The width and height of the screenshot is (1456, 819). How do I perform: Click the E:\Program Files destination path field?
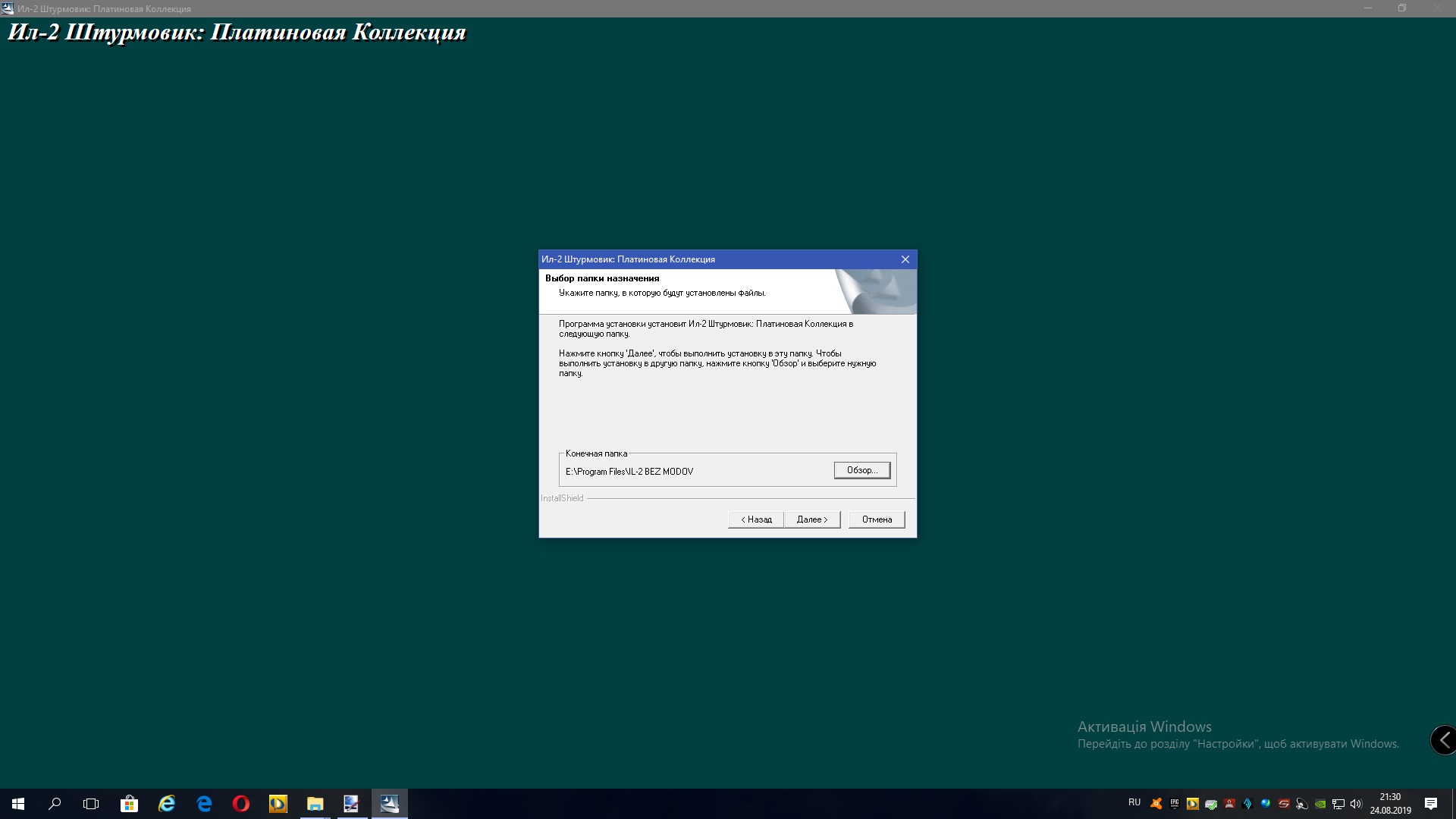629,472
